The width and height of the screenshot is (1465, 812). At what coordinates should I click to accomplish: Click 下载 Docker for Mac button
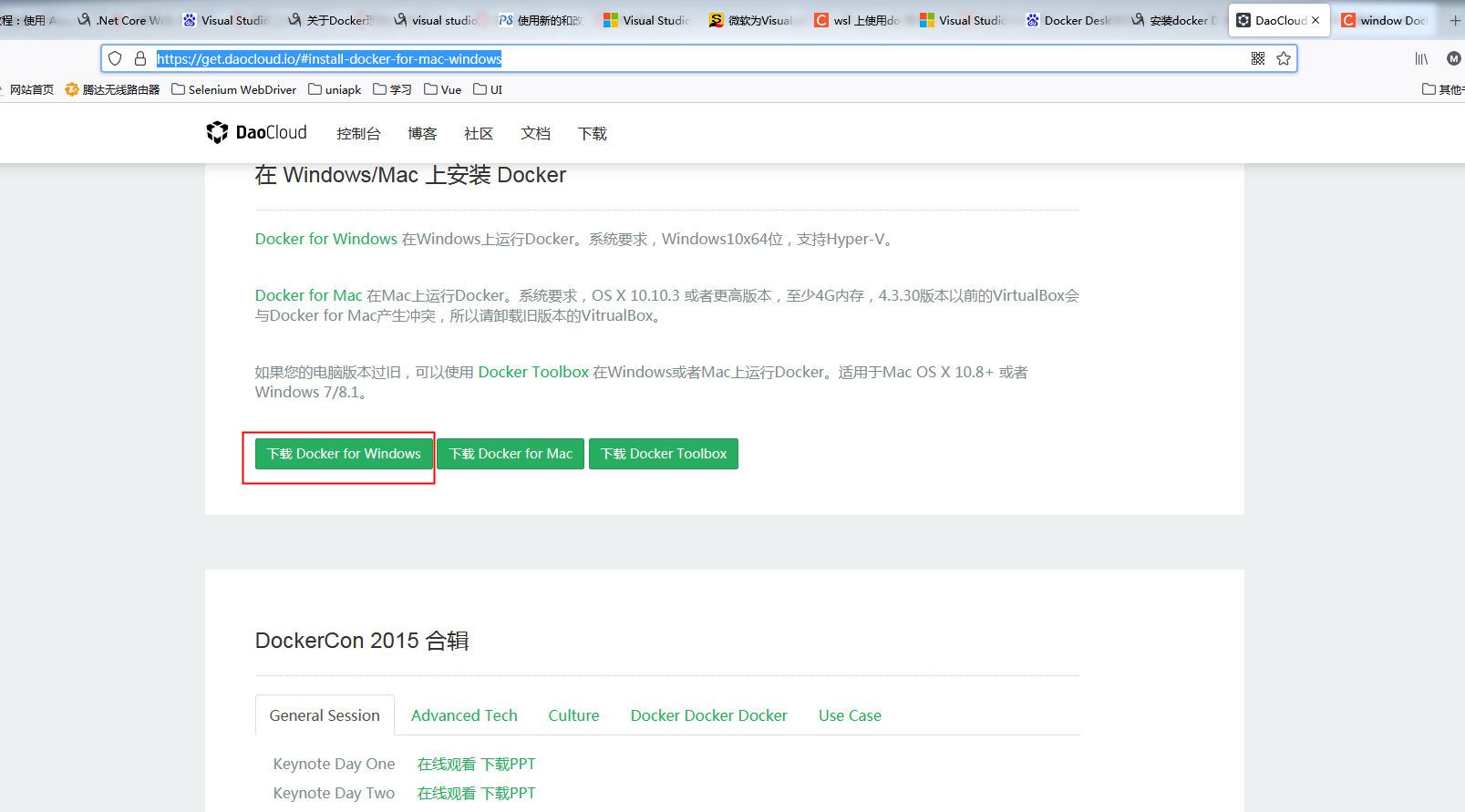point(511,454)
